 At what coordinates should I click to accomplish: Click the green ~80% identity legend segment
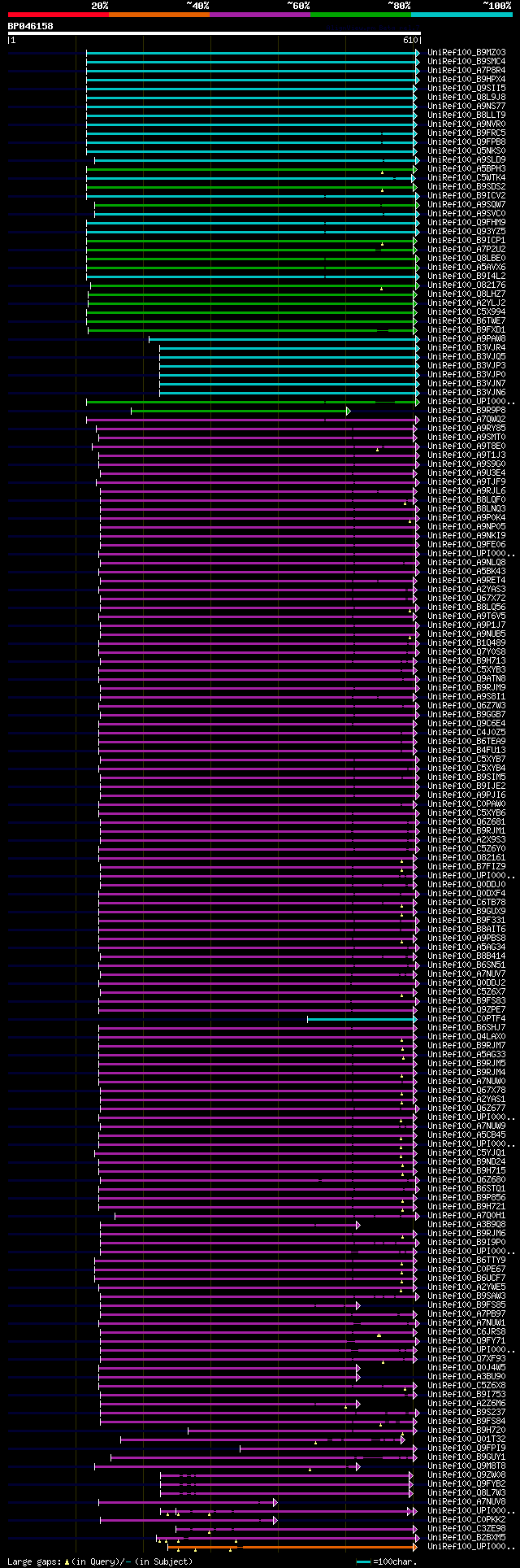pos(360,15)
